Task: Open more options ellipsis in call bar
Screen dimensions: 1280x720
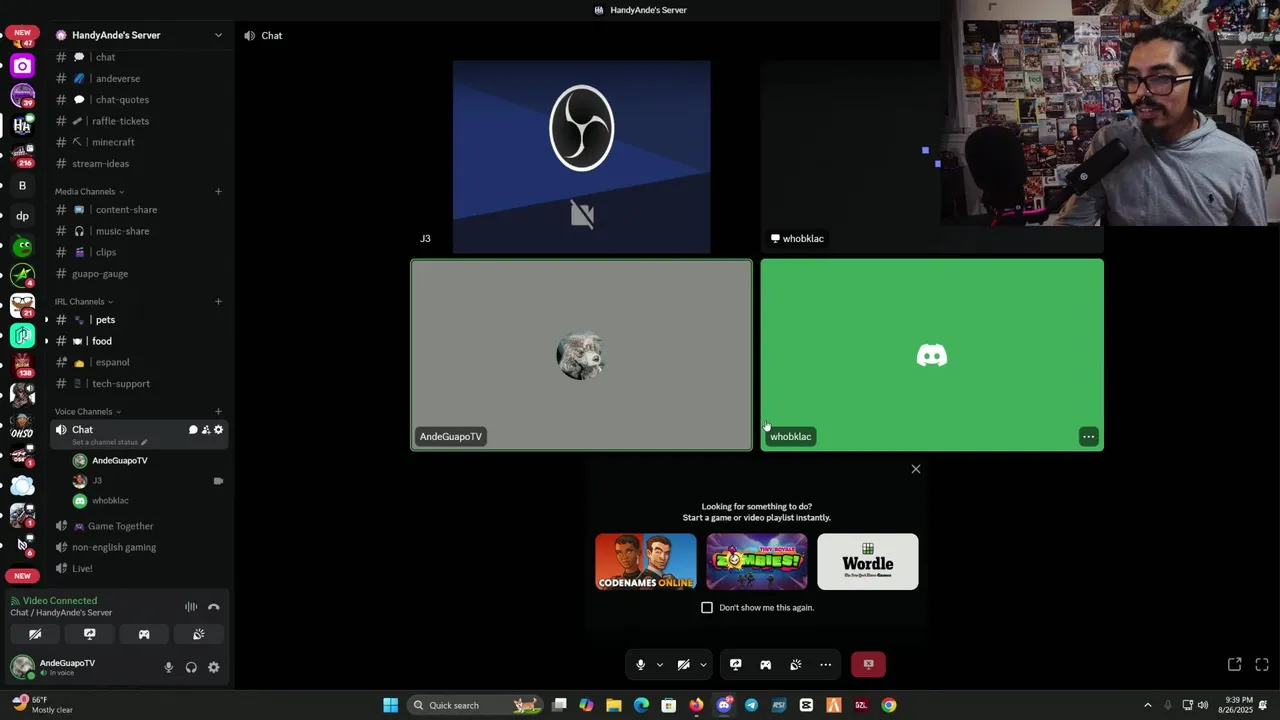Action: tap(826, 665)
